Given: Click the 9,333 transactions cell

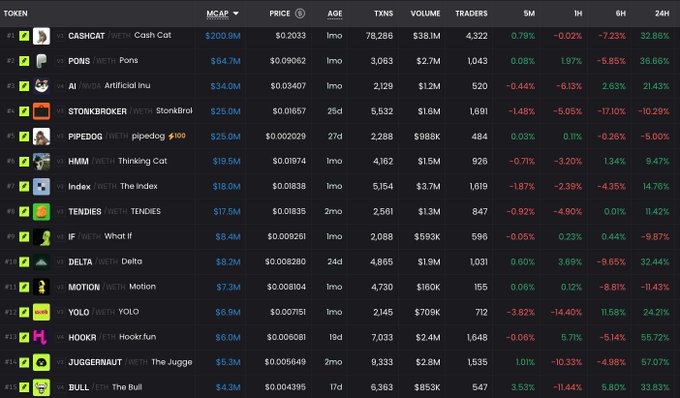Looking at the screenshot, I should click(x=382, y=362).
